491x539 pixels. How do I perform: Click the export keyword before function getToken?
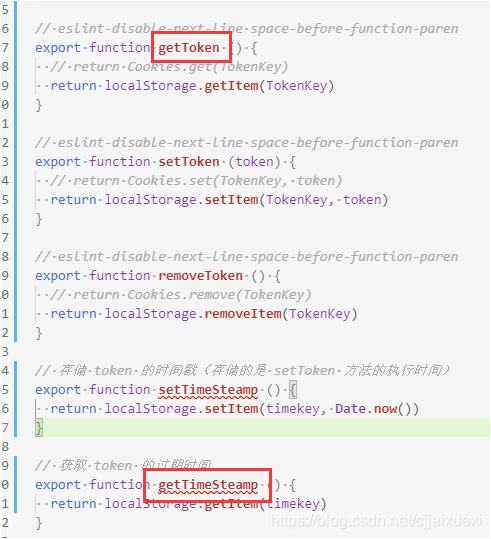pos(58,47)
